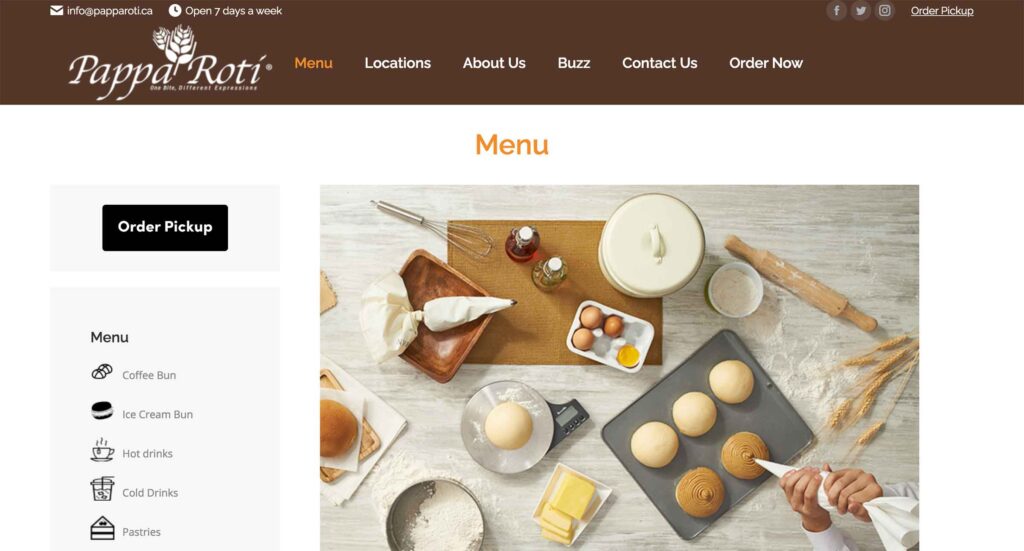This screenshot has width=1024, height=551.
Task: Open the Twitter social icon
Action: 861,10
